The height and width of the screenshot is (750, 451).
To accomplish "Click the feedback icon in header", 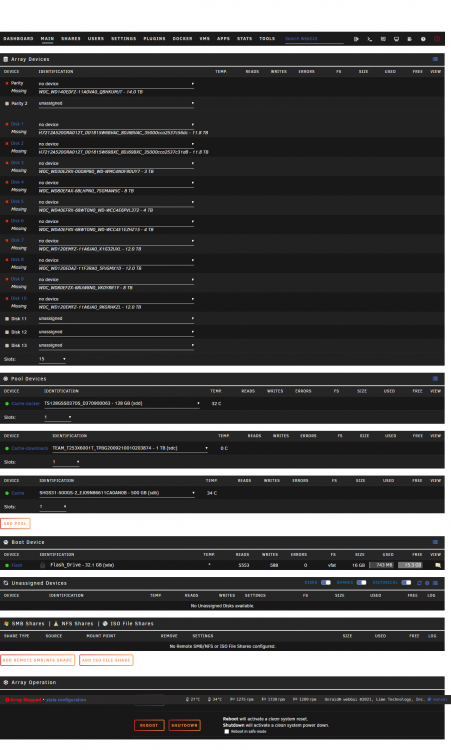I will click(383, 39).
